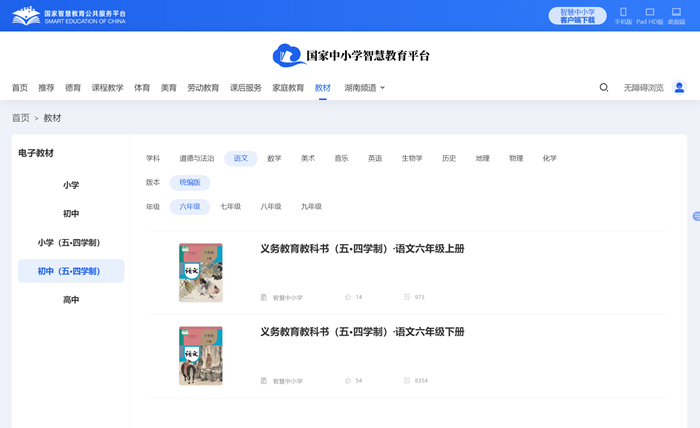Viewport: 700px width, 428px height.
Task: Click the Smart Education of China logo
Action: point(69,16)
